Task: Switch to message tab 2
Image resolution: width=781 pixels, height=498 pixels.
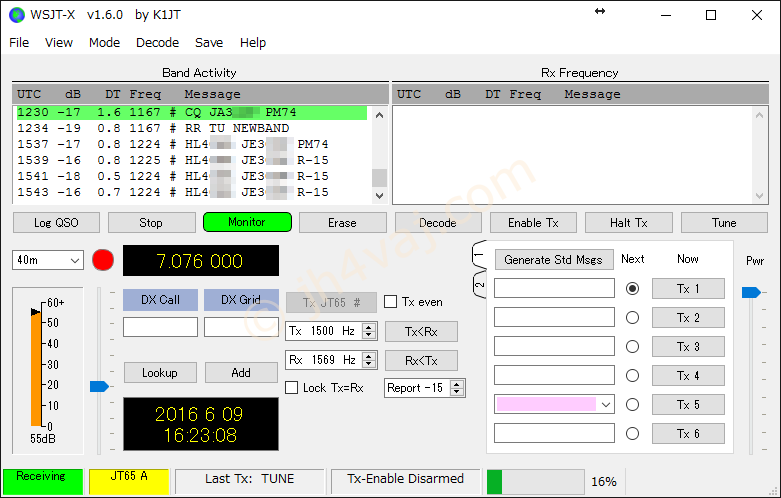Action: [x=479, y=284]
